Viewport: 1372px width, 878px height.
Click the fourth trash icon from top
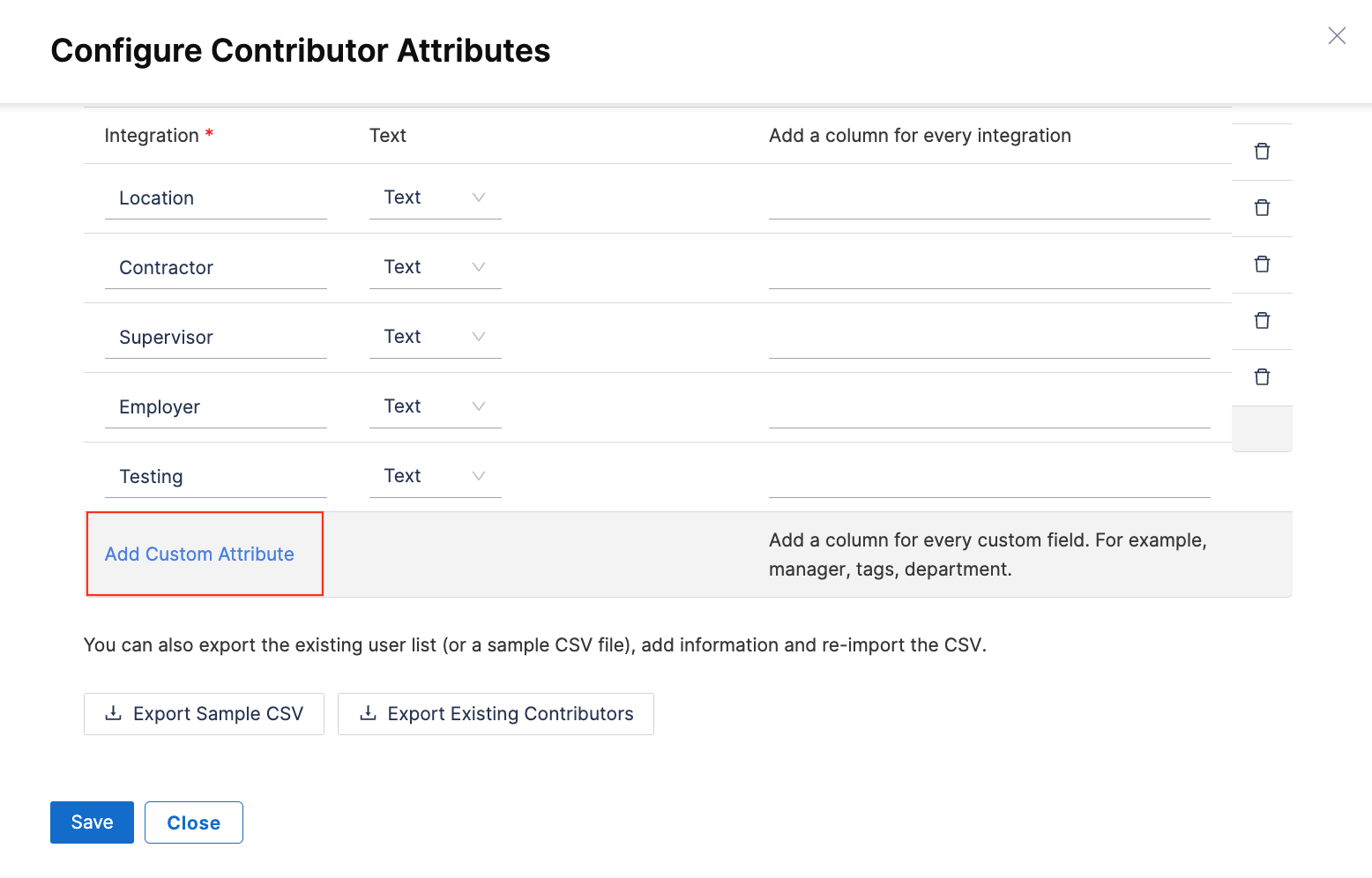tap(1262, 321)
